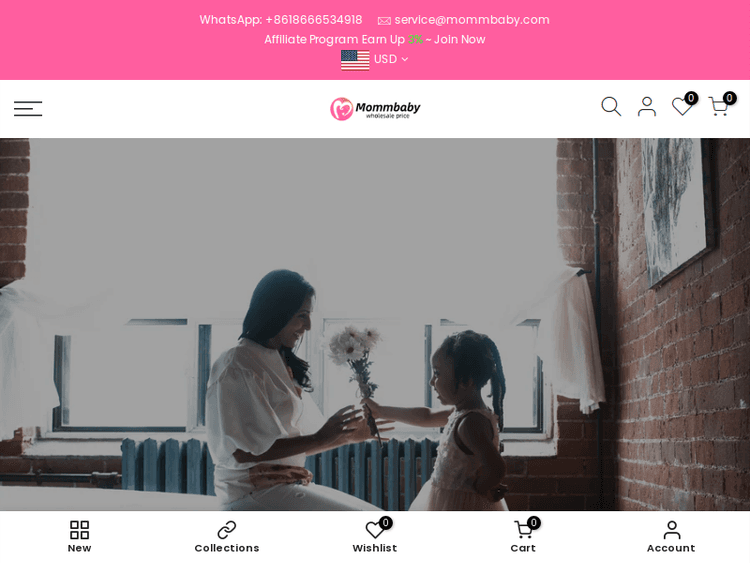
Task: Click the 3% affiliate percentage text
Action: point(415,39)
